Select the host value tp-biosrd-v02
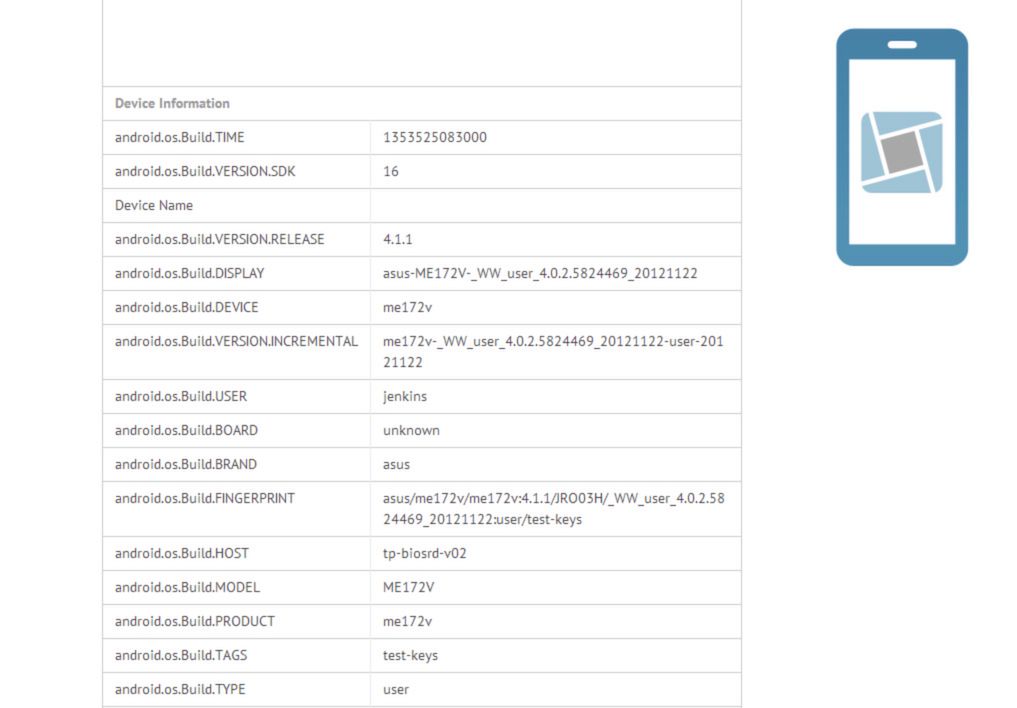The height and width of the screenshot is (708, 1017). pos(425,554)
